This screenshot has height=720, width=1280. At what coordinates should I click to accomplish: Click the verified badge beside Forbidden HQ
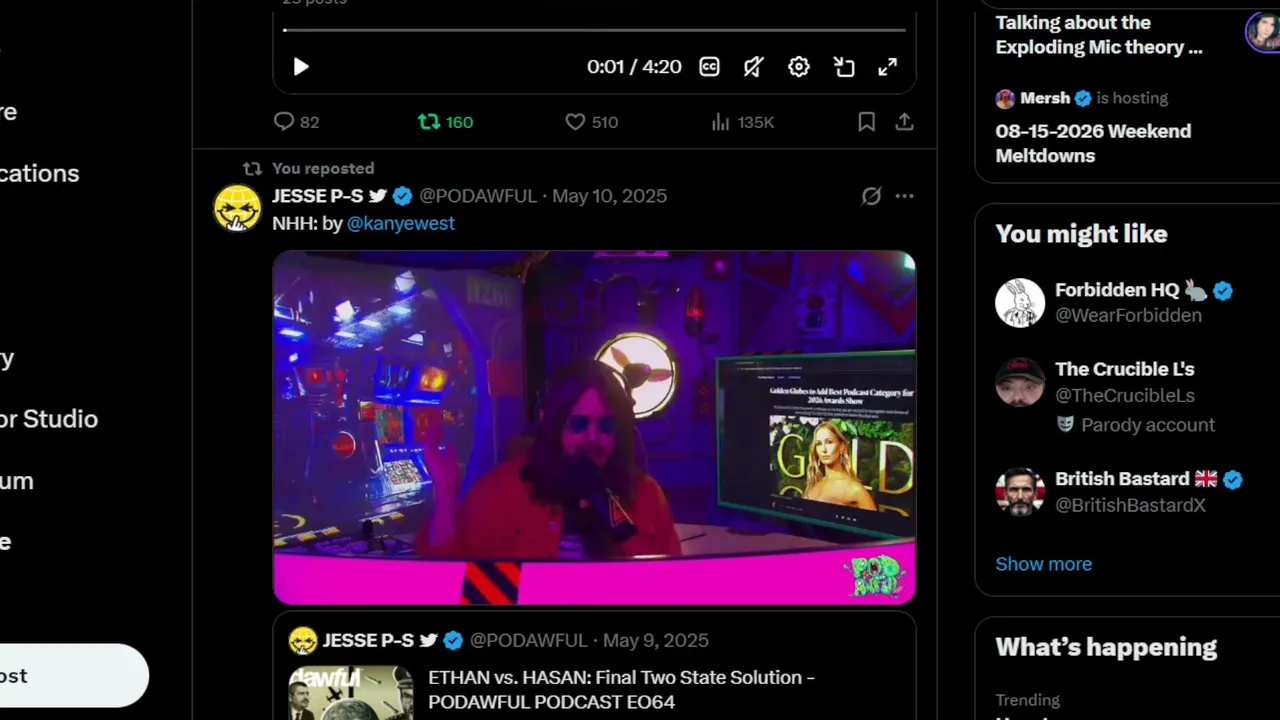[1223, 291]
